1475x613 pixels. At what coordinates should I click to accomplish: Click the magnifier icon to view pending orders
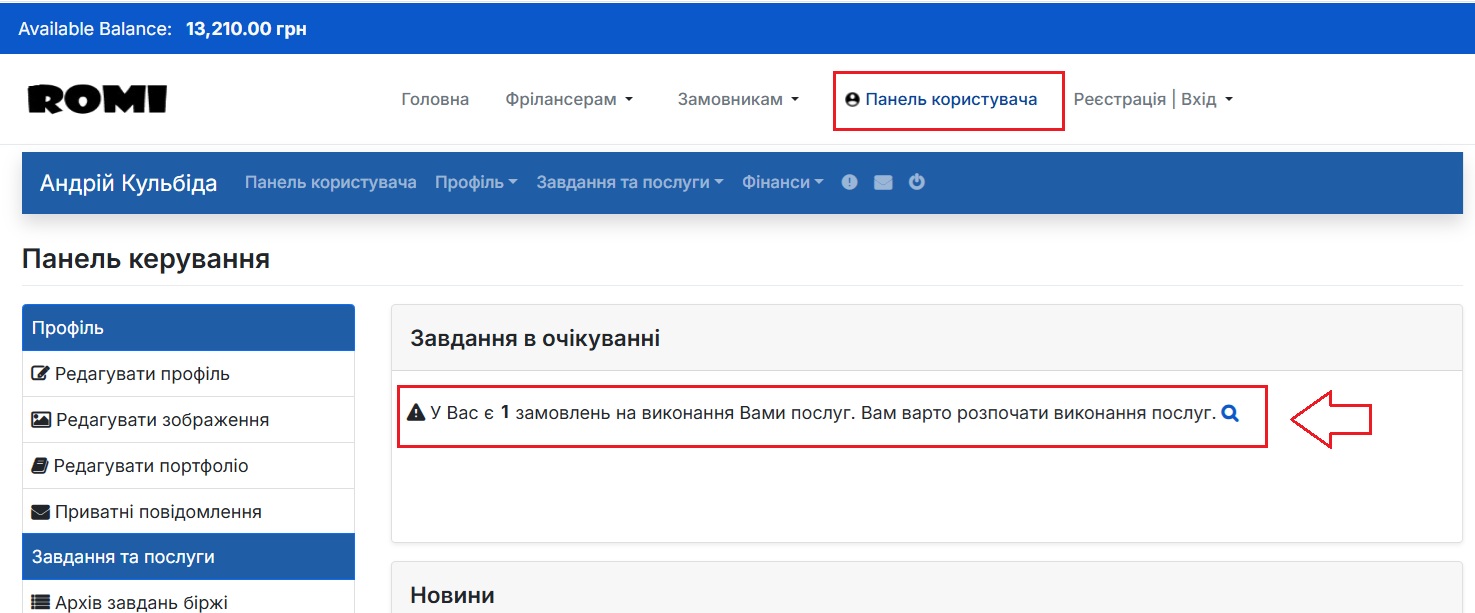pyautogui.click(x=1231, y=412)
